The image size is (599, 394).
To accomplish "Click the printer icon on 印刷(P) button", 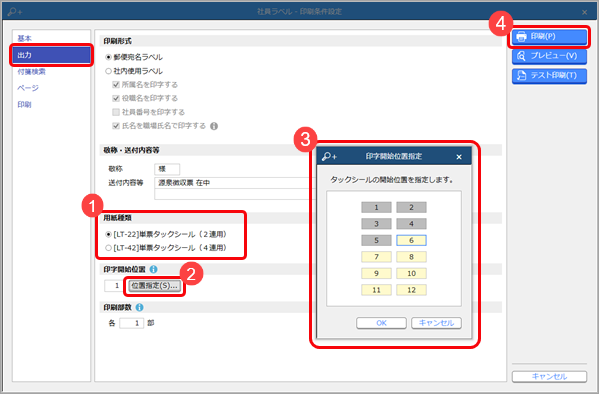I will pos(521,37).
